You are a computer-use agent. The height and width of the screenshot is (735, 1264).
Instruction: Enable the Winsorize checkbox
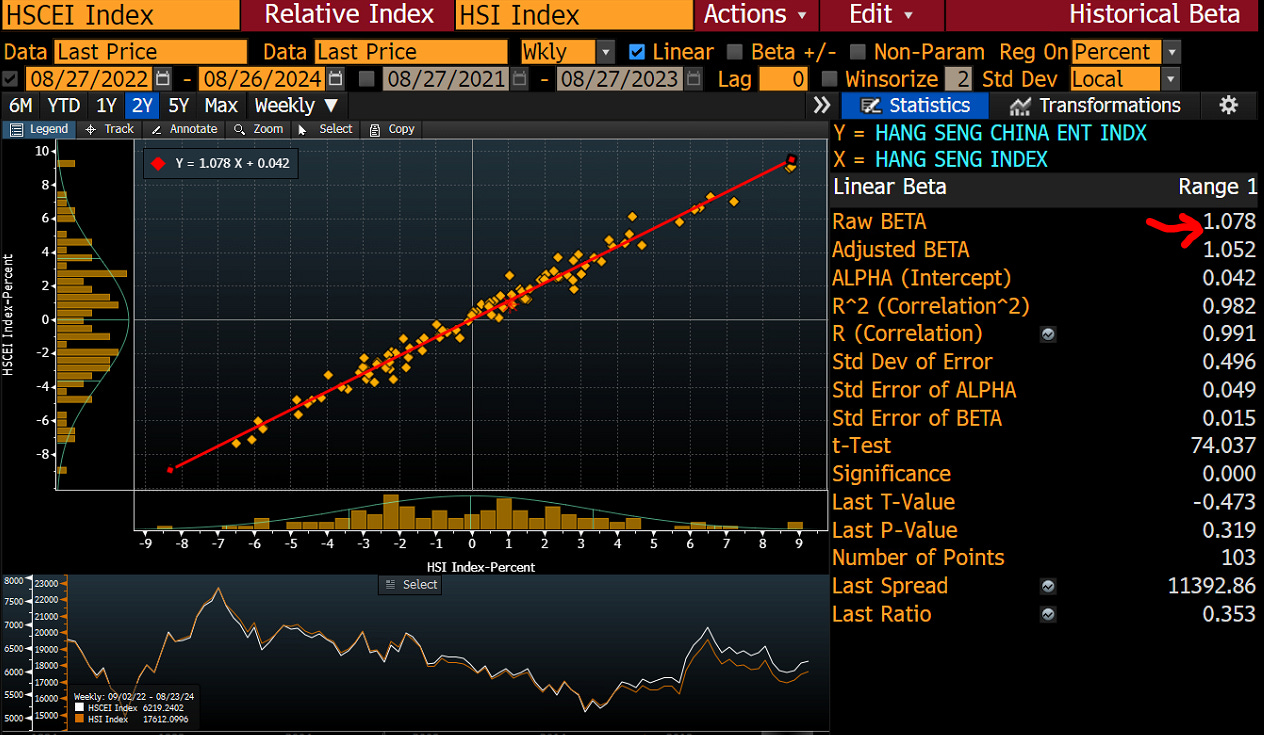click(x=829, y=79)
